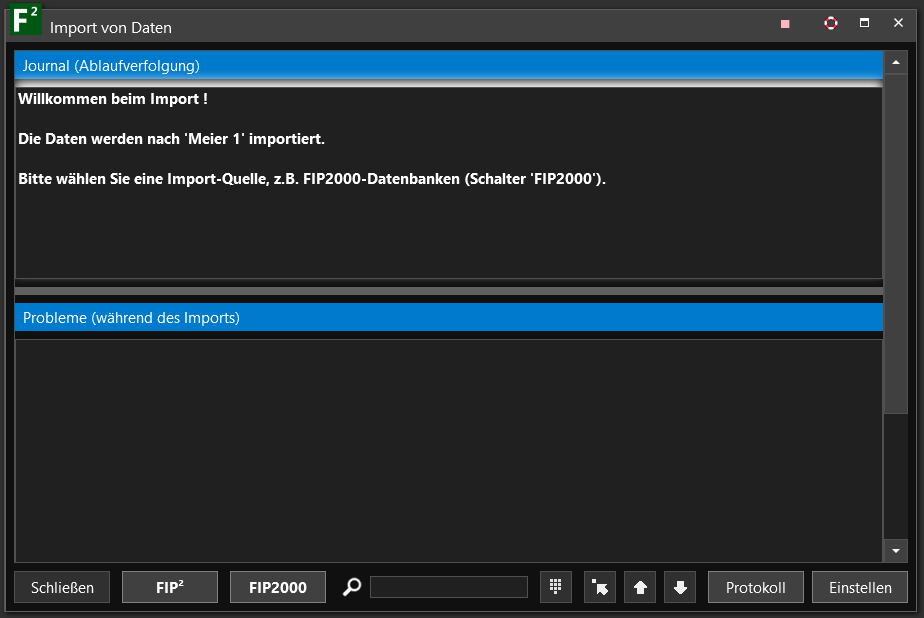Click the magnifying glass search icon
Viewport: 924px width, 618px height.
coord(351,587)
